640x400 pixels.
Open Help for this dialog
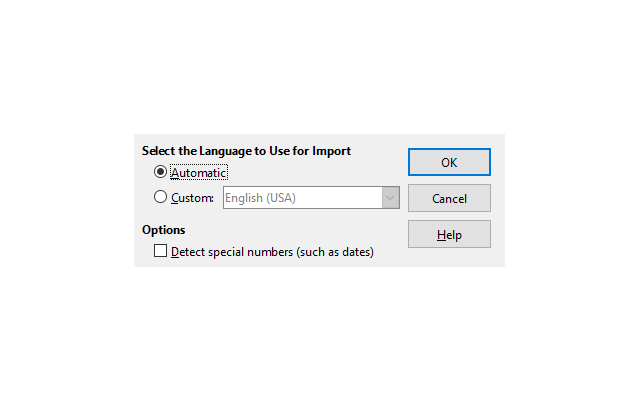(449, 234)
